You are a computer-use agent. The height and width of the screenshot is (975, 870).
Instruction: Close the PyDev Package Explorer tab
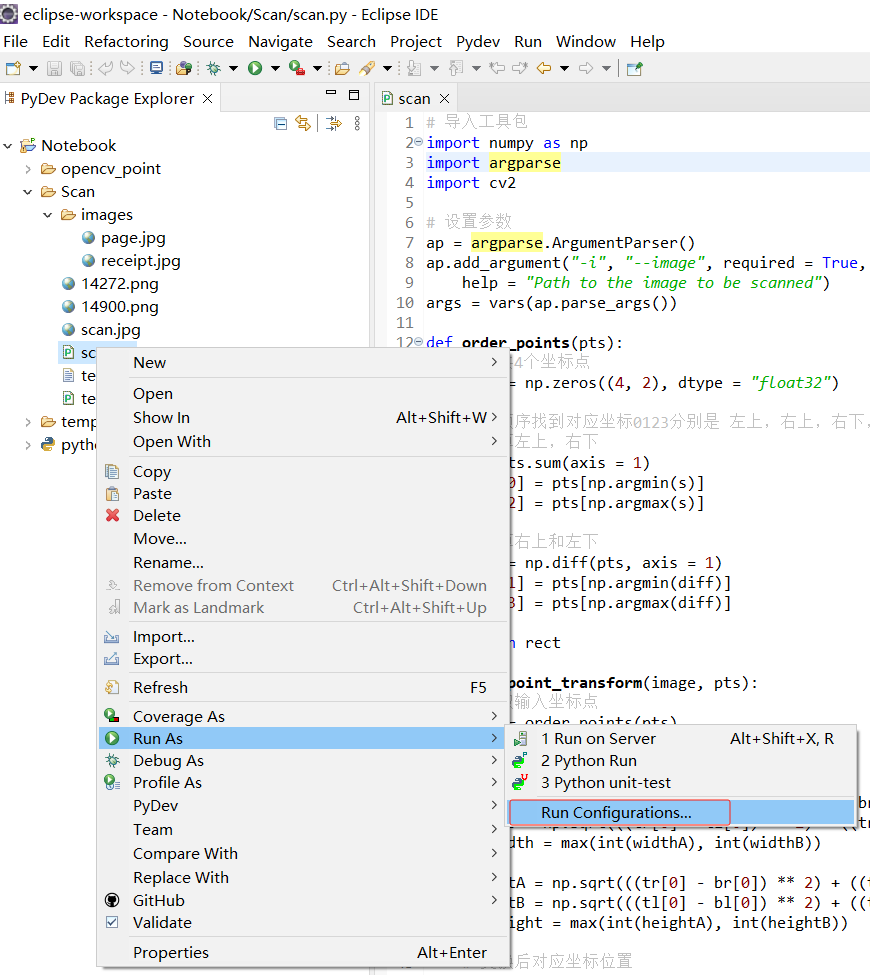point(208,99)
